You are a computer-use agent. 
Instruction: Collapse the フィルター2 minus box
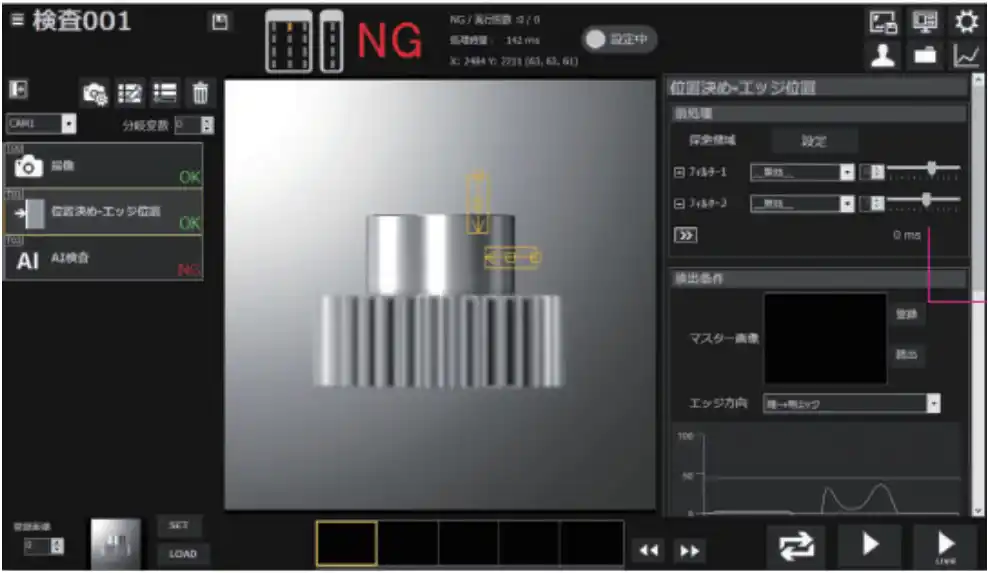[680, 204]
